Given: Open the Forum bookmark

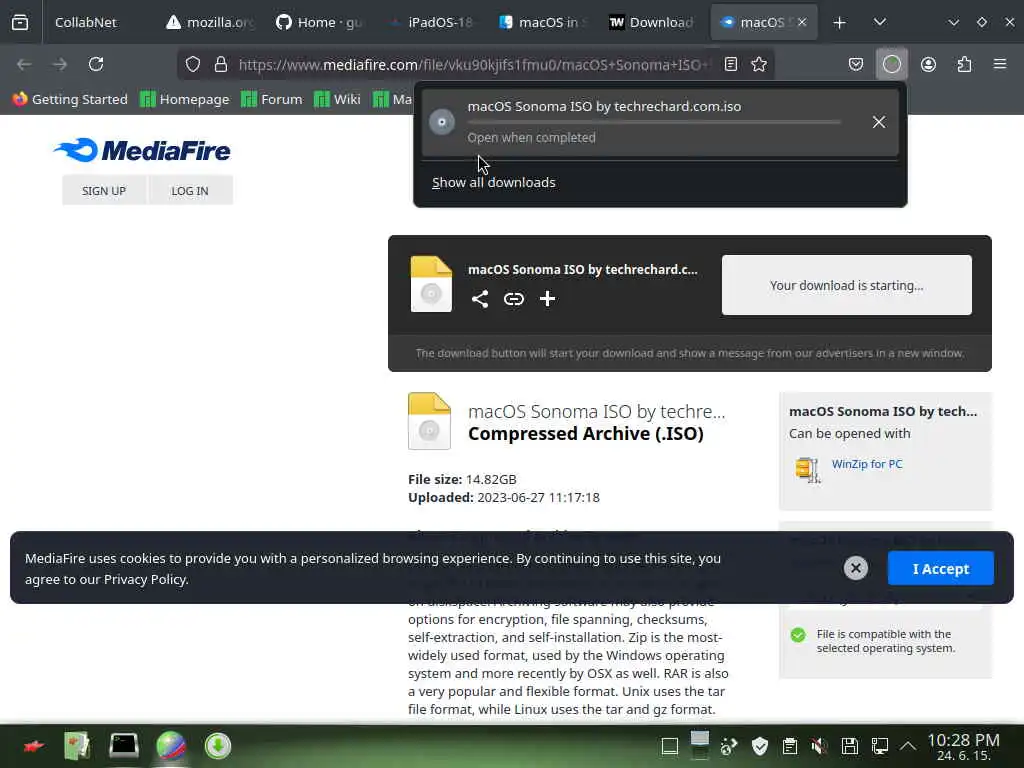Looking at the screenshot, I should coord(272,99).
